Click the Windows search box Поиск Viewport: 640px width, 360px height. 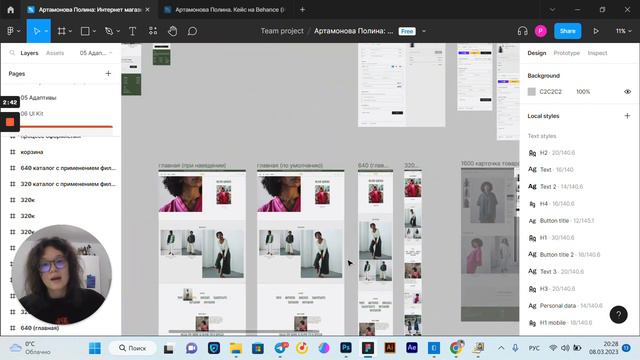point(133,348)
